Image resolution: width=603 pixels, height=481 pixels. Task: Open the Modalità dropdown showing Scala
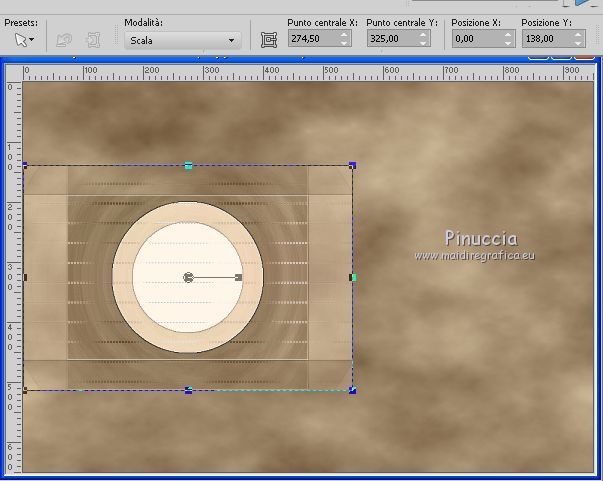tap(183, 40)
